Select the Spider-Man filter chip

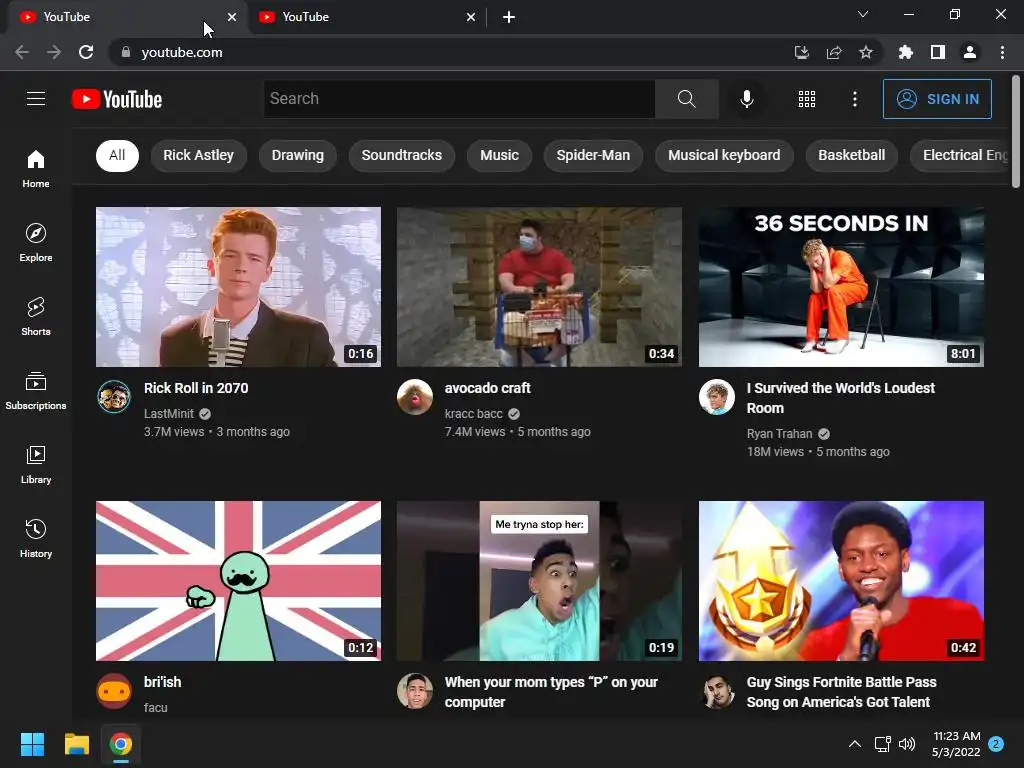[x=593, y=155]
